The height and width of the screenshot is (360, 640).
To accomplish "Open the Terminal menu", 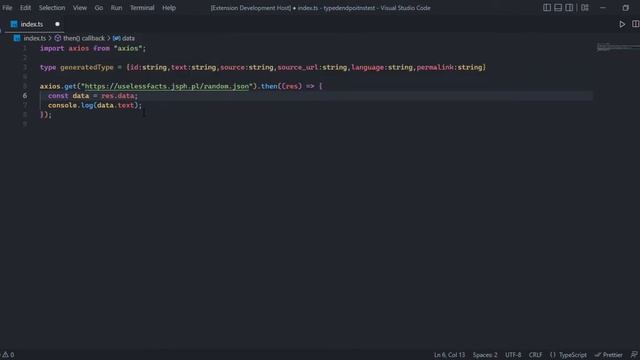I will coord(142,8).
